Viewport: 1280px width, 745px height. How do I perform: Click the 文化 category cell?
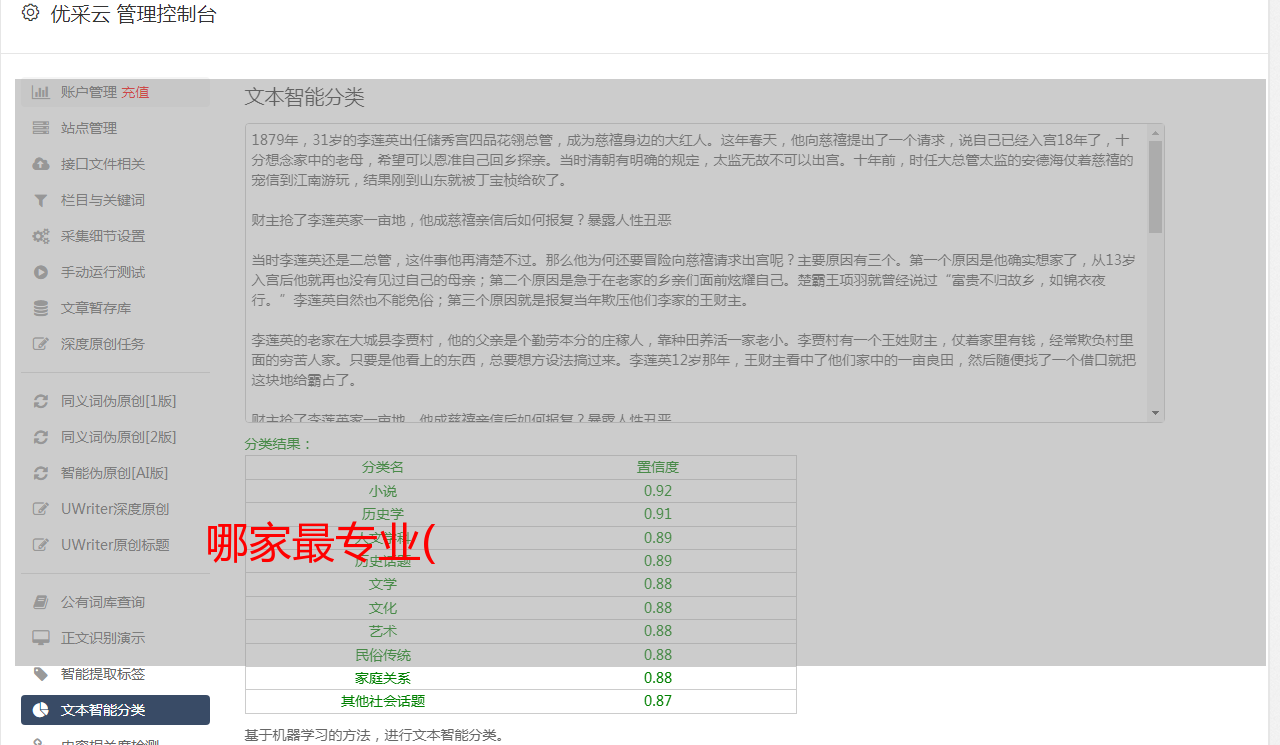point(383,608)
